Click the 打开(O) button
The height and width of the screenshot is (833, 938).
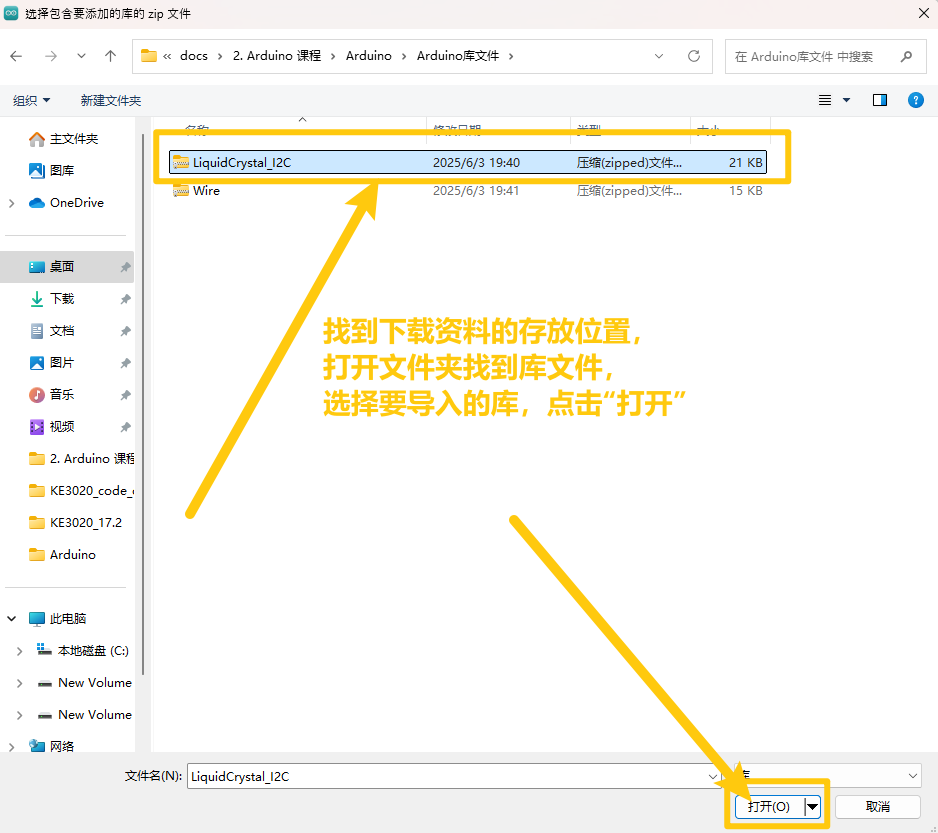pyautogui.click(x=769, y=807)
